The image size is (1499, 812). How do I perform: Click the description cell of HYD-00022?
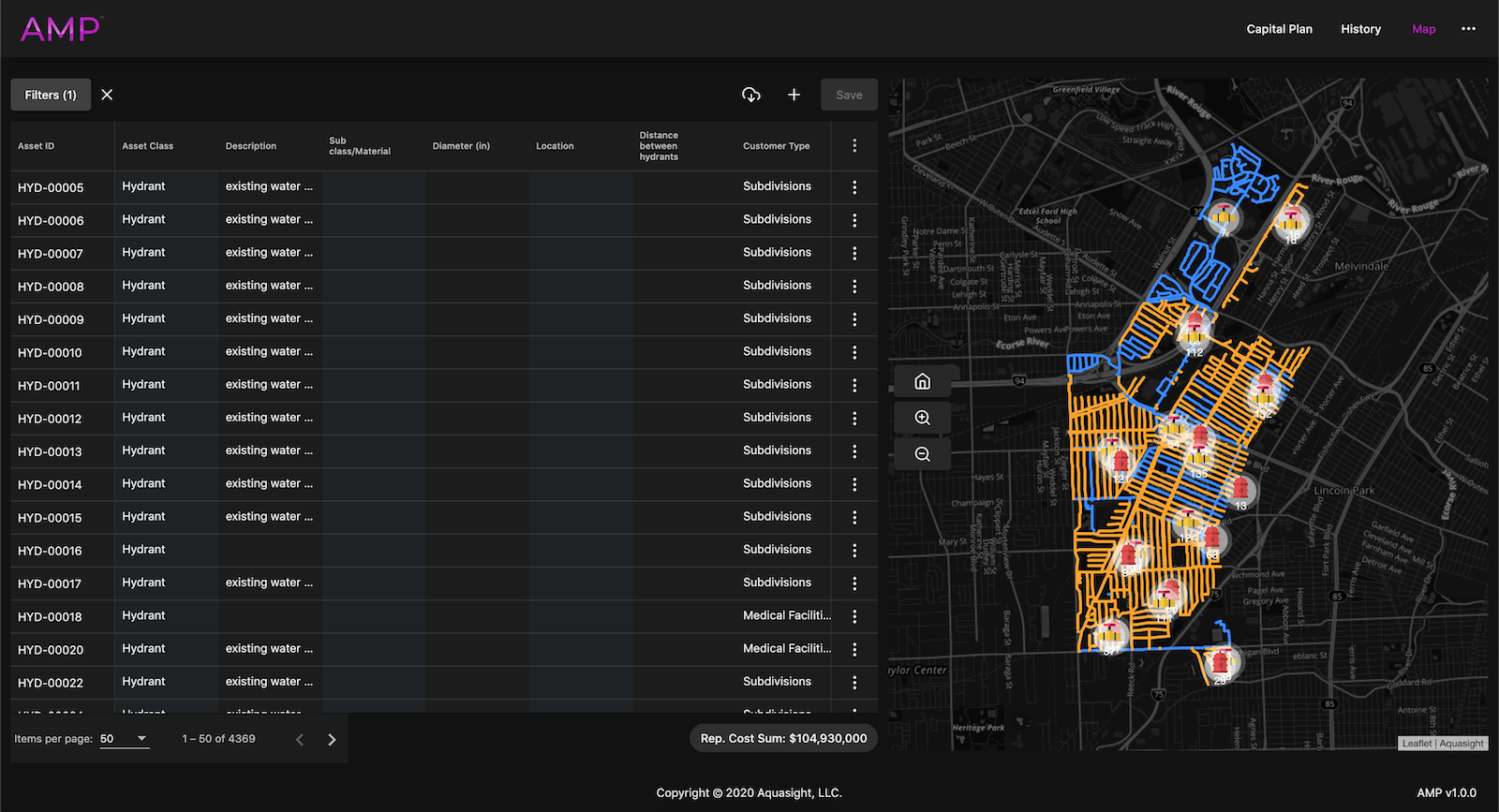(x=269, y=682)
